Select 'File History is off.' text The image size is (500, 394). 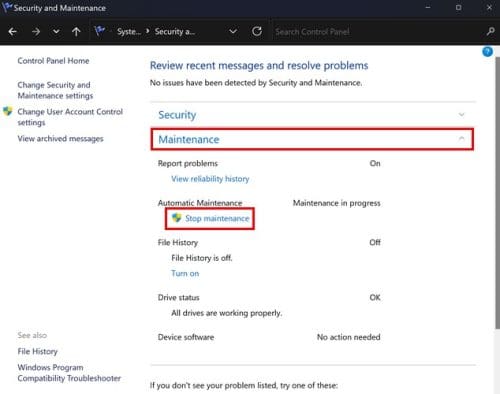click(x=202, y=258)
